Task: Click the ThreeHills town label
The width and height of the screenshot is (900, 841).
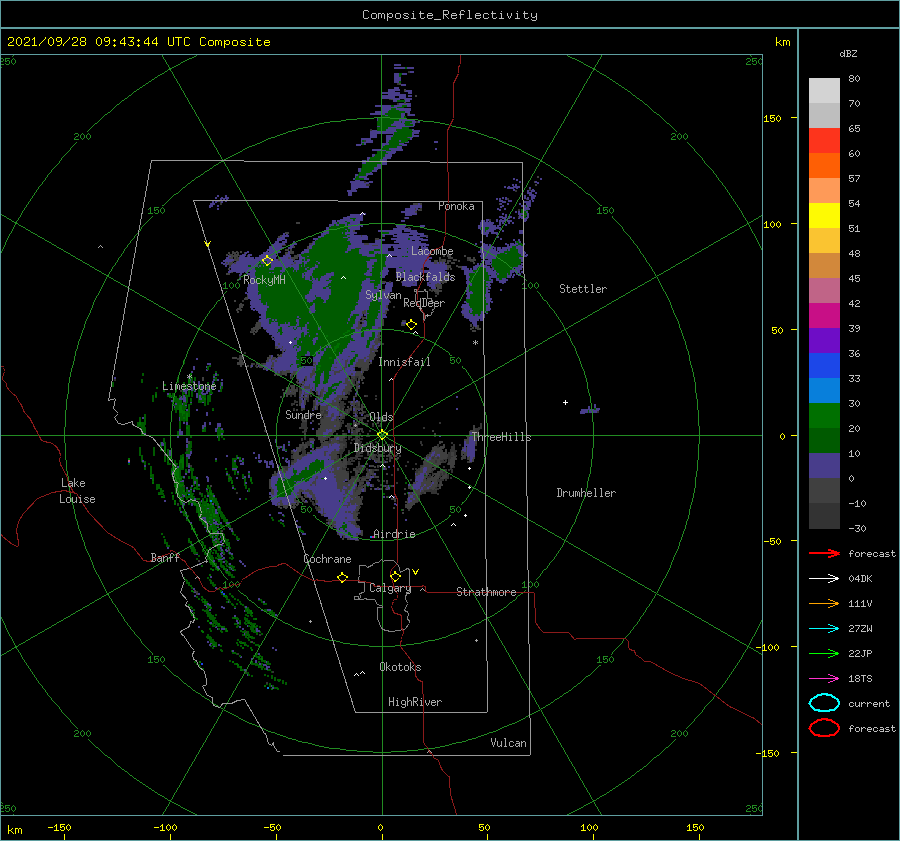Action: click(x=502, y=437)
